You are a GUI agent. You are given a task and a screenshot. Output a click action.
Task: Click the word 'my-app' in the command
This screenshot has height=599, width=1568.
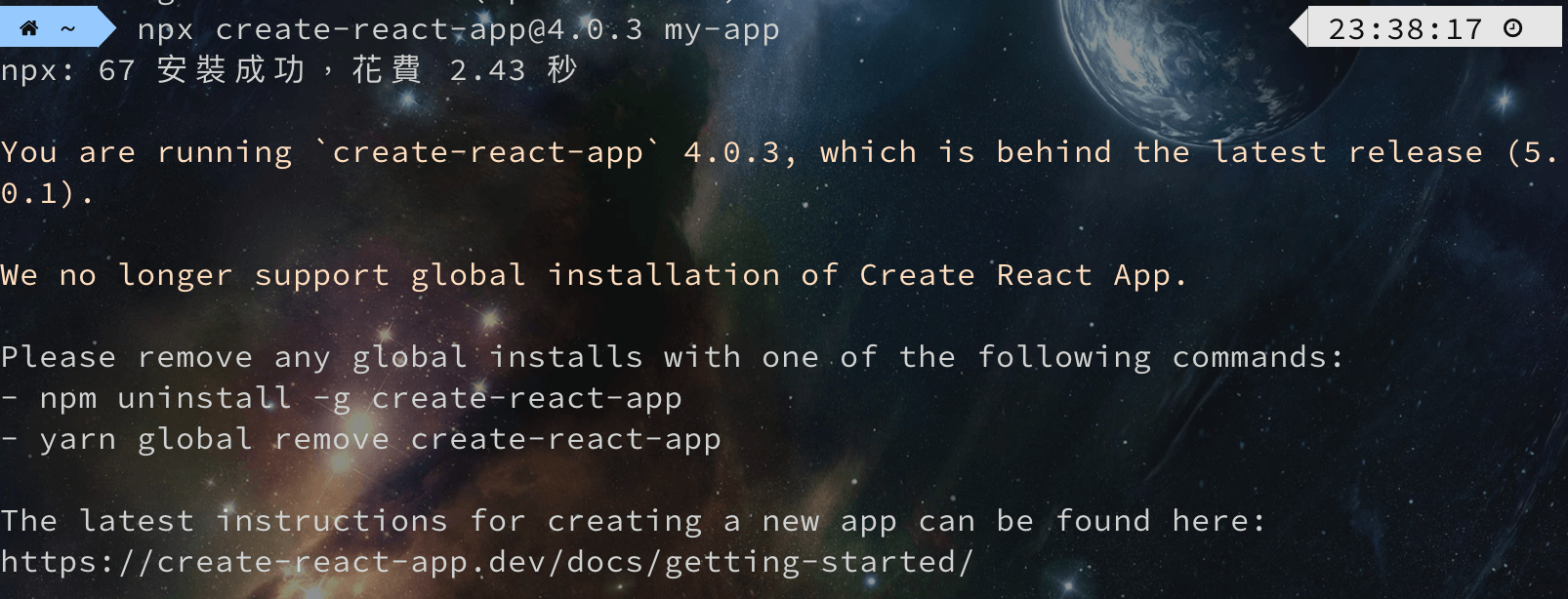(x=722, y=30)
